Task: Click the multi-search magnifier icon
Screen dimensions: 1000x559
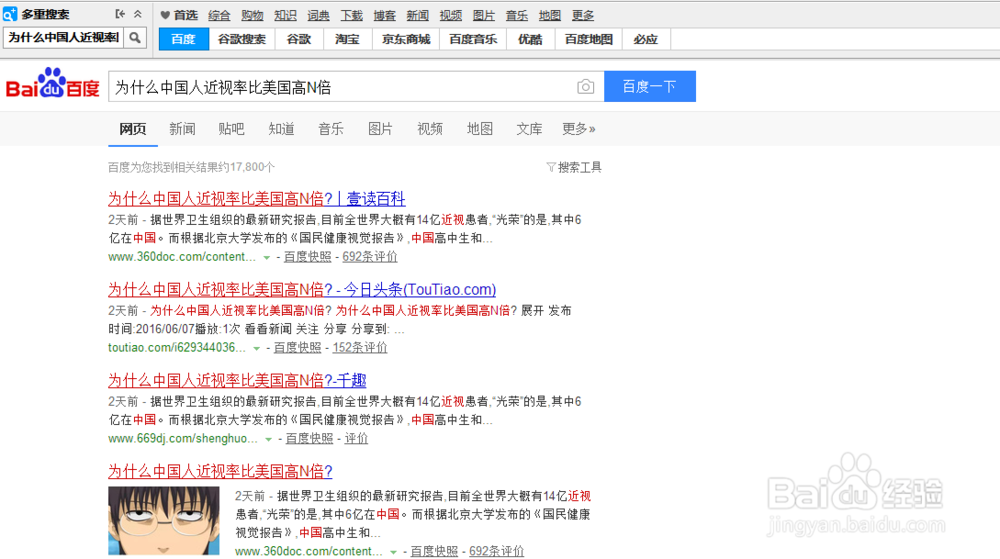Action: tap(135, 38)
